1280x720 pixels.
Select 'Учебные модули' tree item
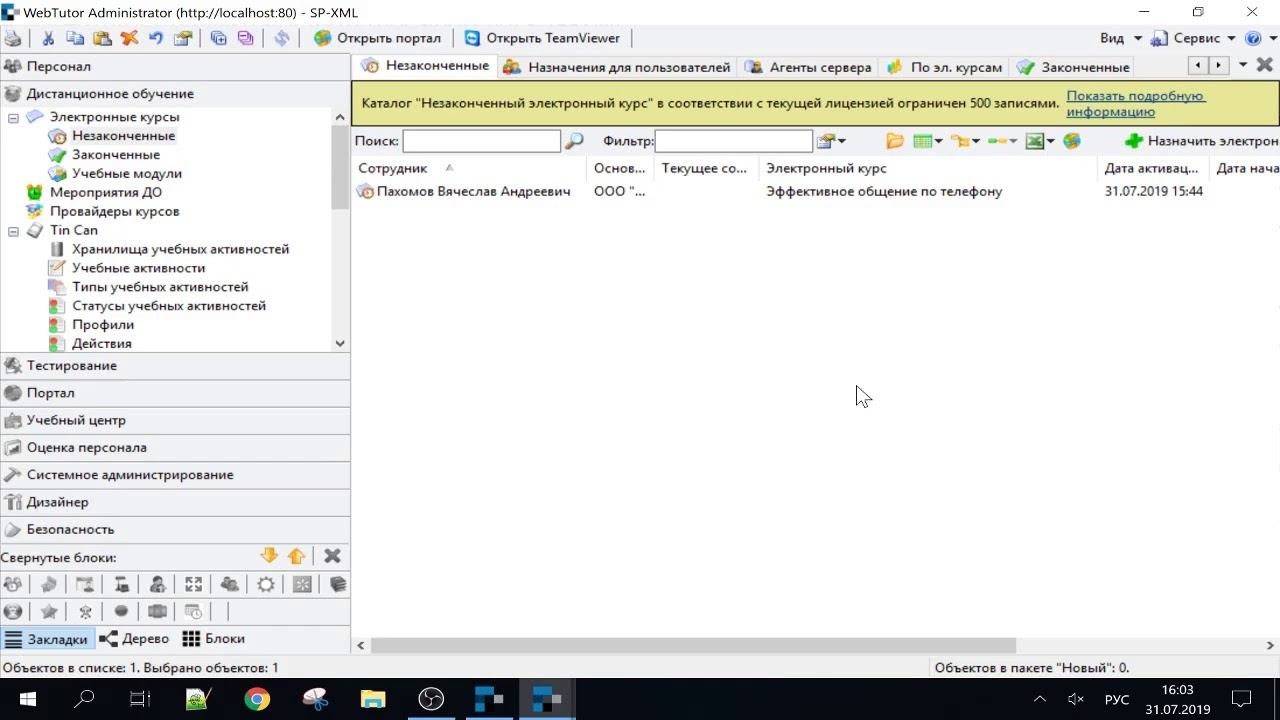(126, 174)
